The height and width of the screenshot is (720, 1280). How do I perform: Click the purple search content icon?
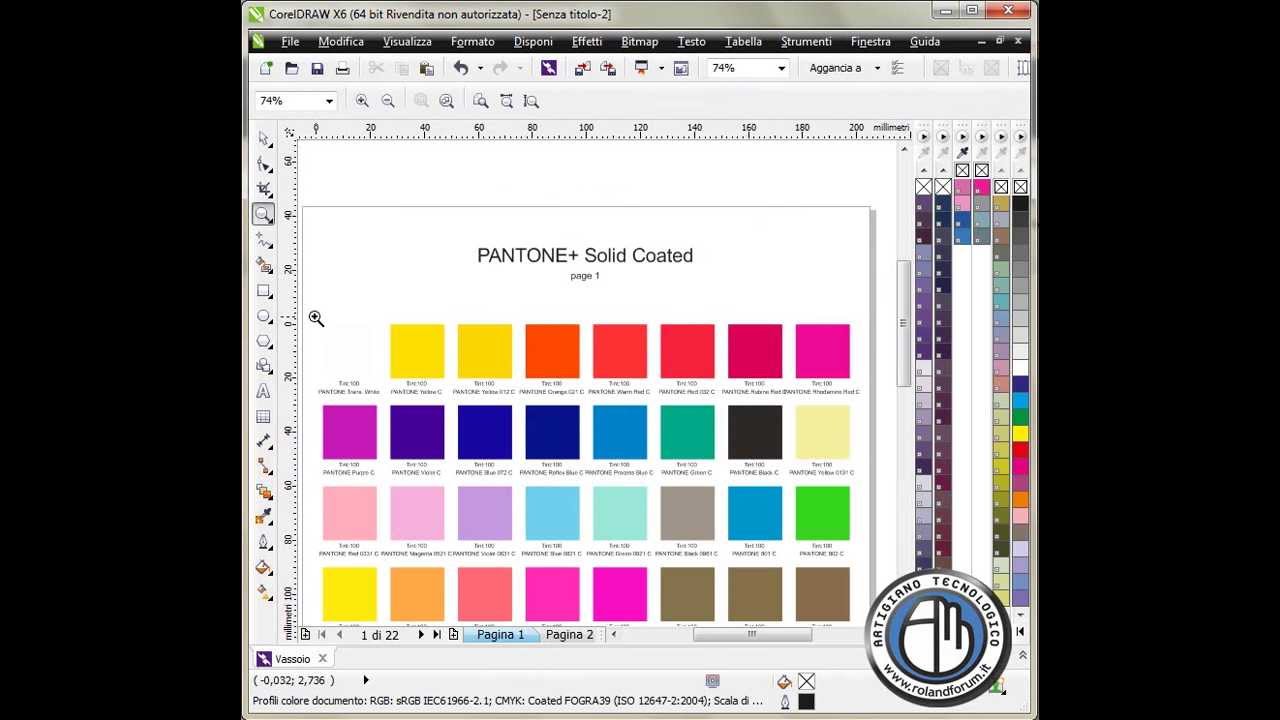549,68
